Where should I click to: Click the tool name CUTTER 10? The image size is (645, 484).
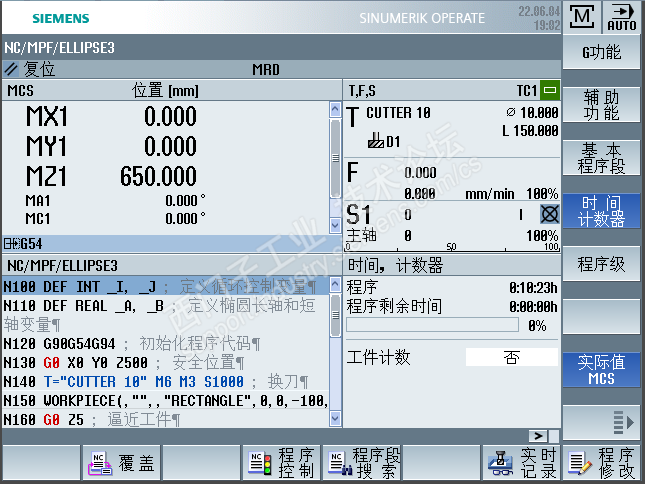(x=398, y=113)
